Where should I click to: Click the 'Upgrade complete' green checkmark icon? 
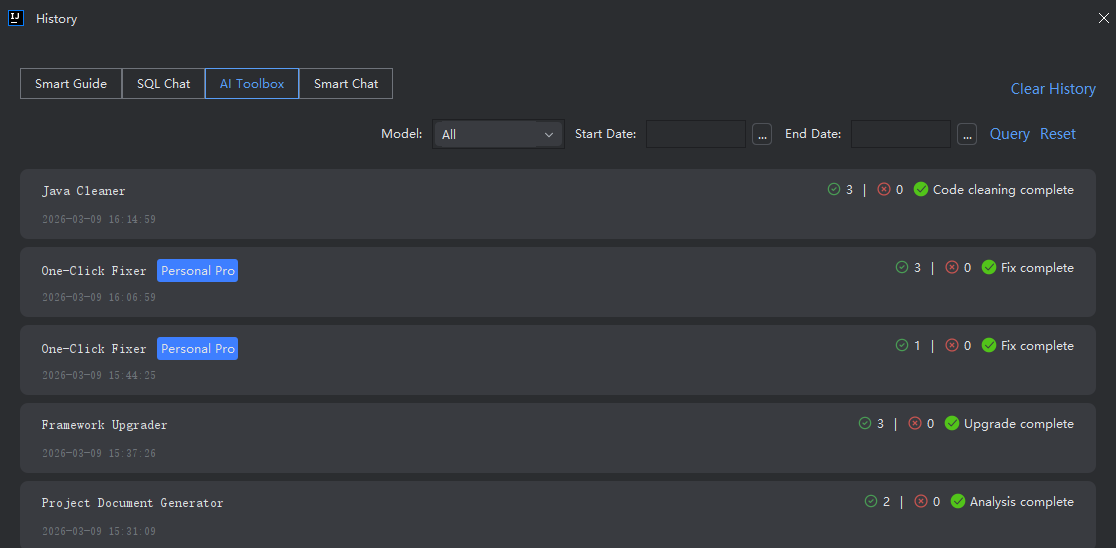pos(952,424)
